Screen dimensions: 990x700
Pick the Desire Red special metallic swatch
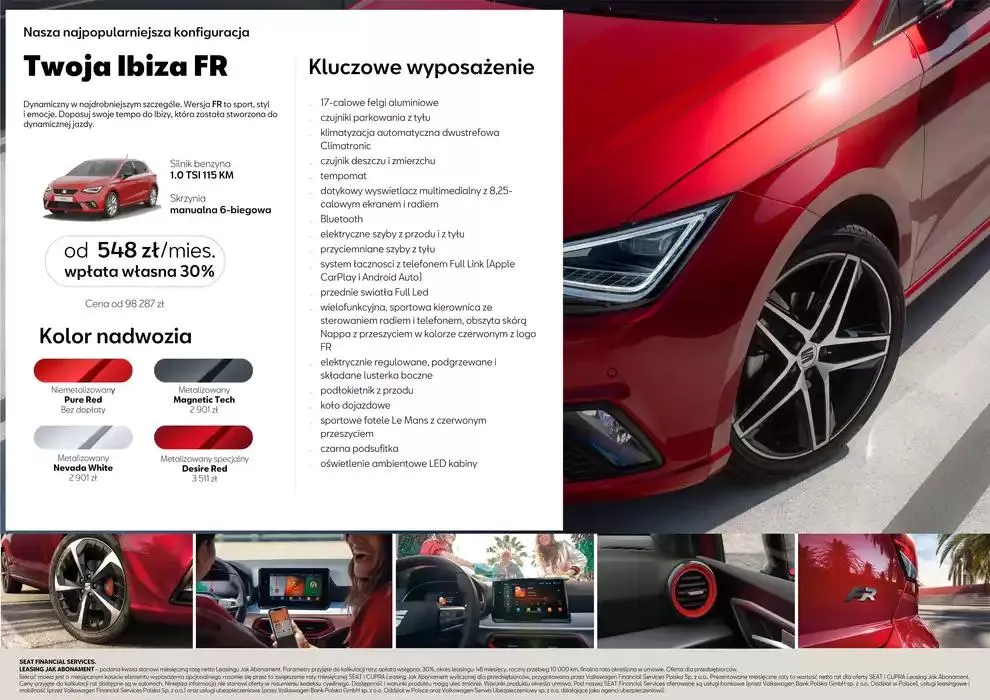tap(203, 438)
